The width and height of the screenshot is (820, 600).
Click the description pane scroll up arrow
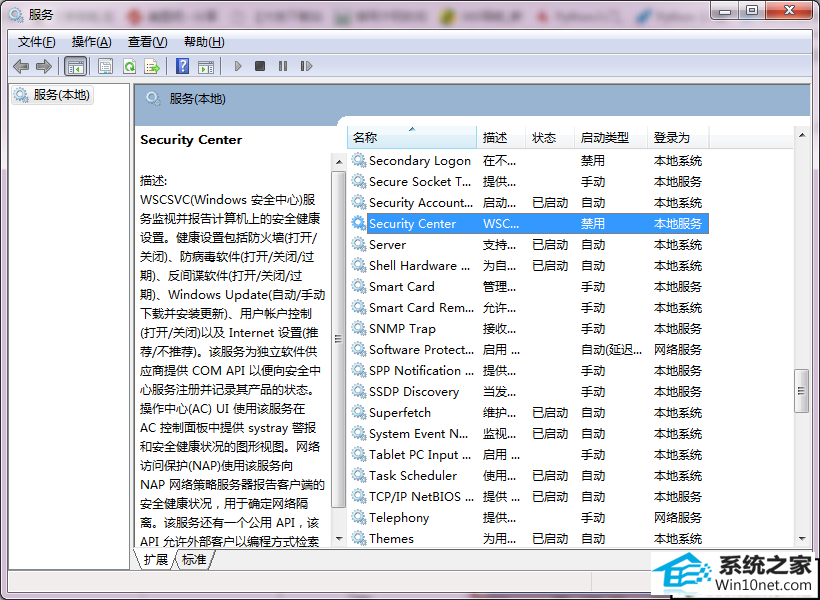(x=339, y=162)
